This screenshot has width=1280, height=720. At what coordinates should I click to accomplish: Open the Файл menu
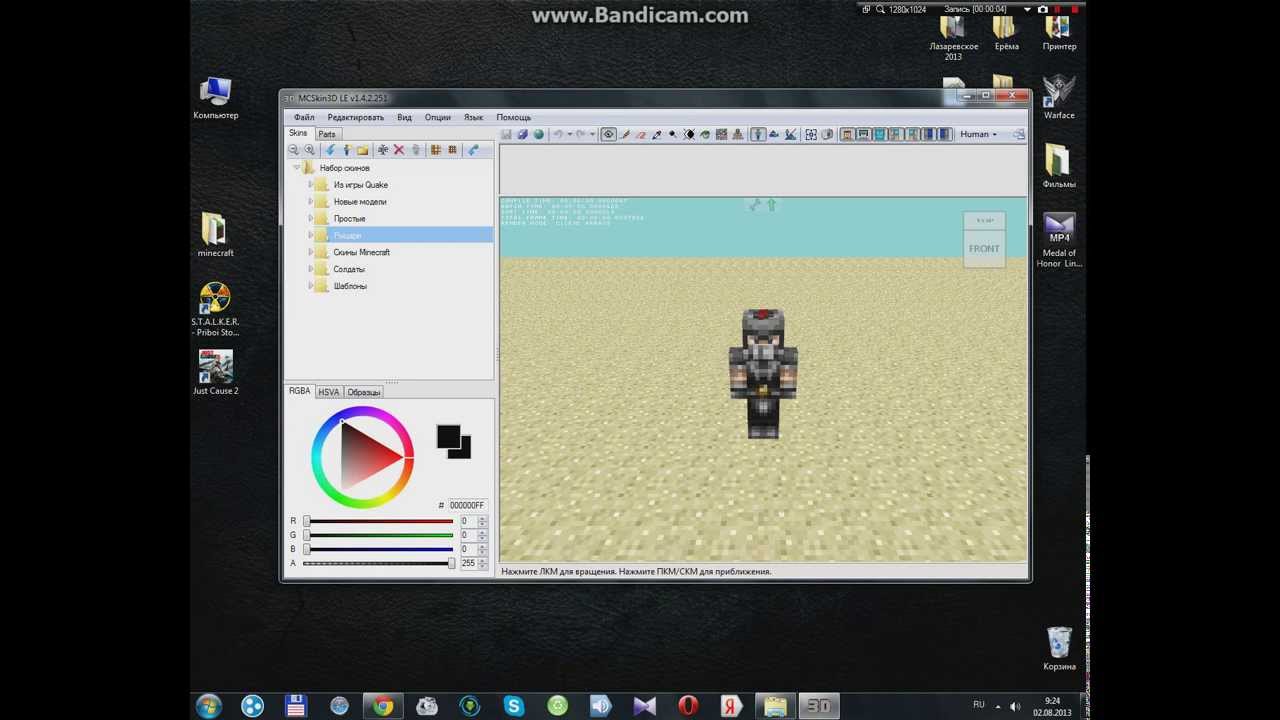304,117
